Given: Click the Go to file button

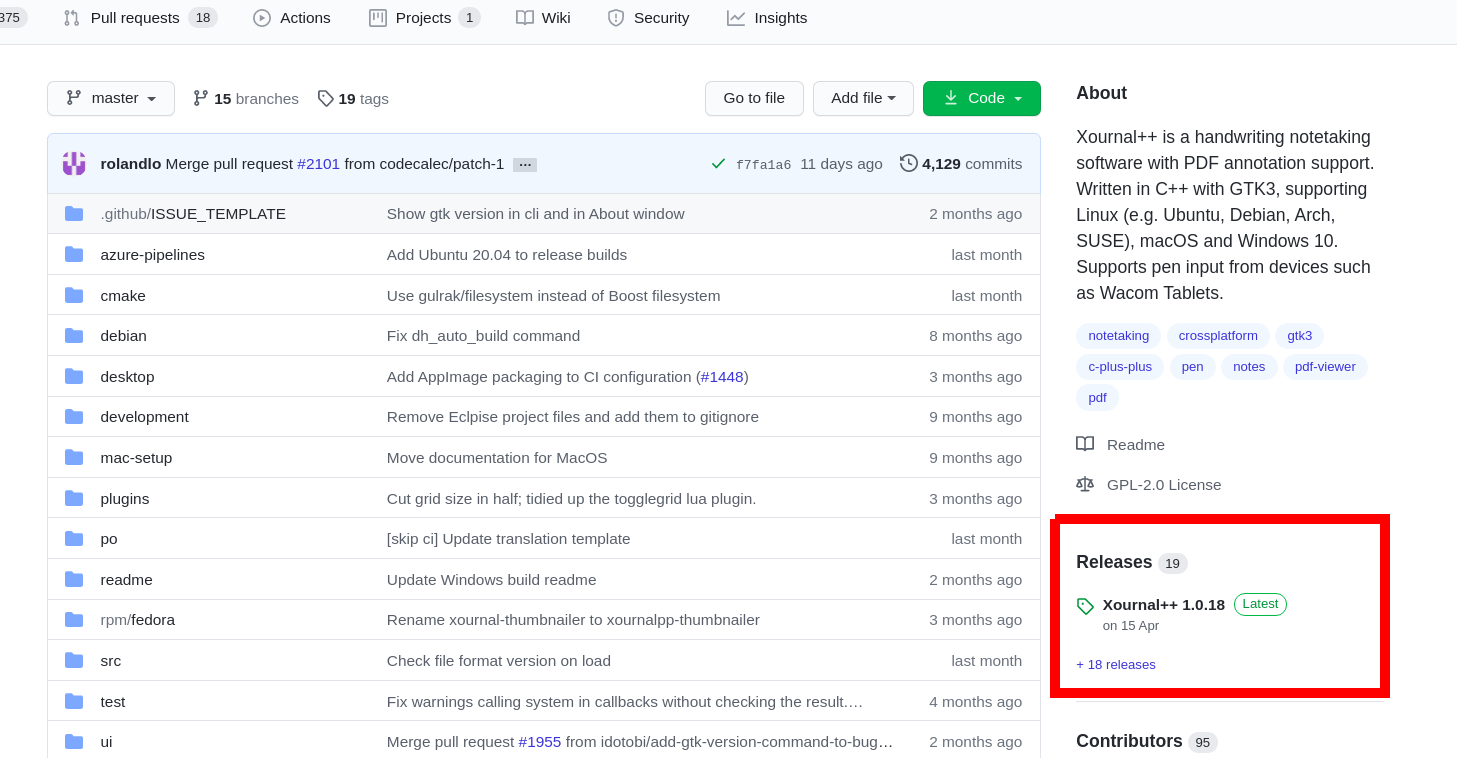Looking at the screenshot, I should tap(754, 98).
